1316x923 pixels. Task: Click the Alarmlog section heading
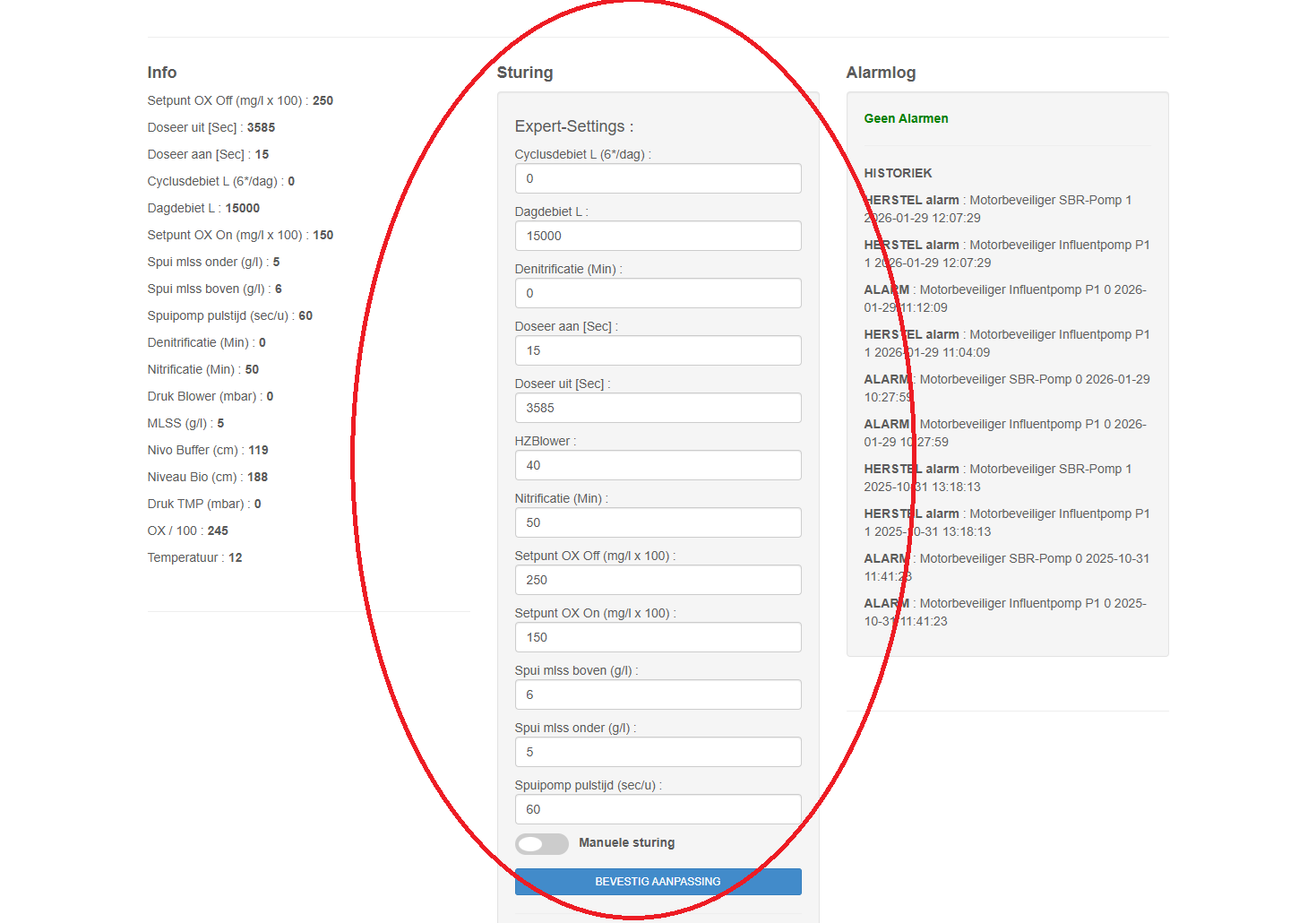[881, 73]
